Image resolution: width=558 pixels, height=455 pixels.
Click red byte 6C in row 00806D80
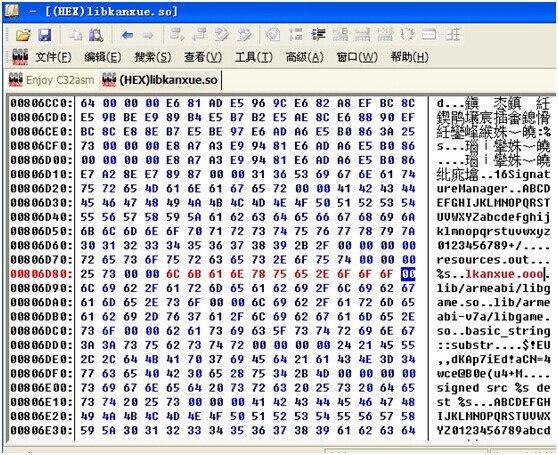(x=173, y=274)
